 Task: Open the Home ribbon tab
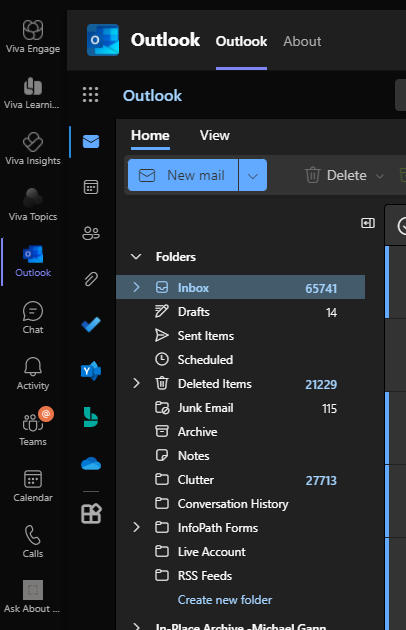point(150,135)
